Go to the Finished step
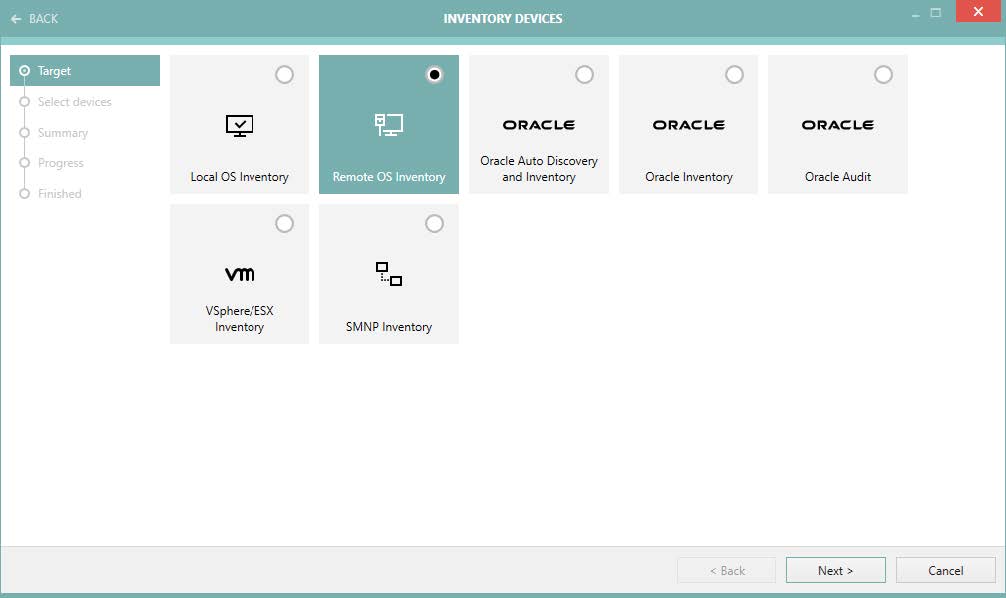 tap(60, 194)
